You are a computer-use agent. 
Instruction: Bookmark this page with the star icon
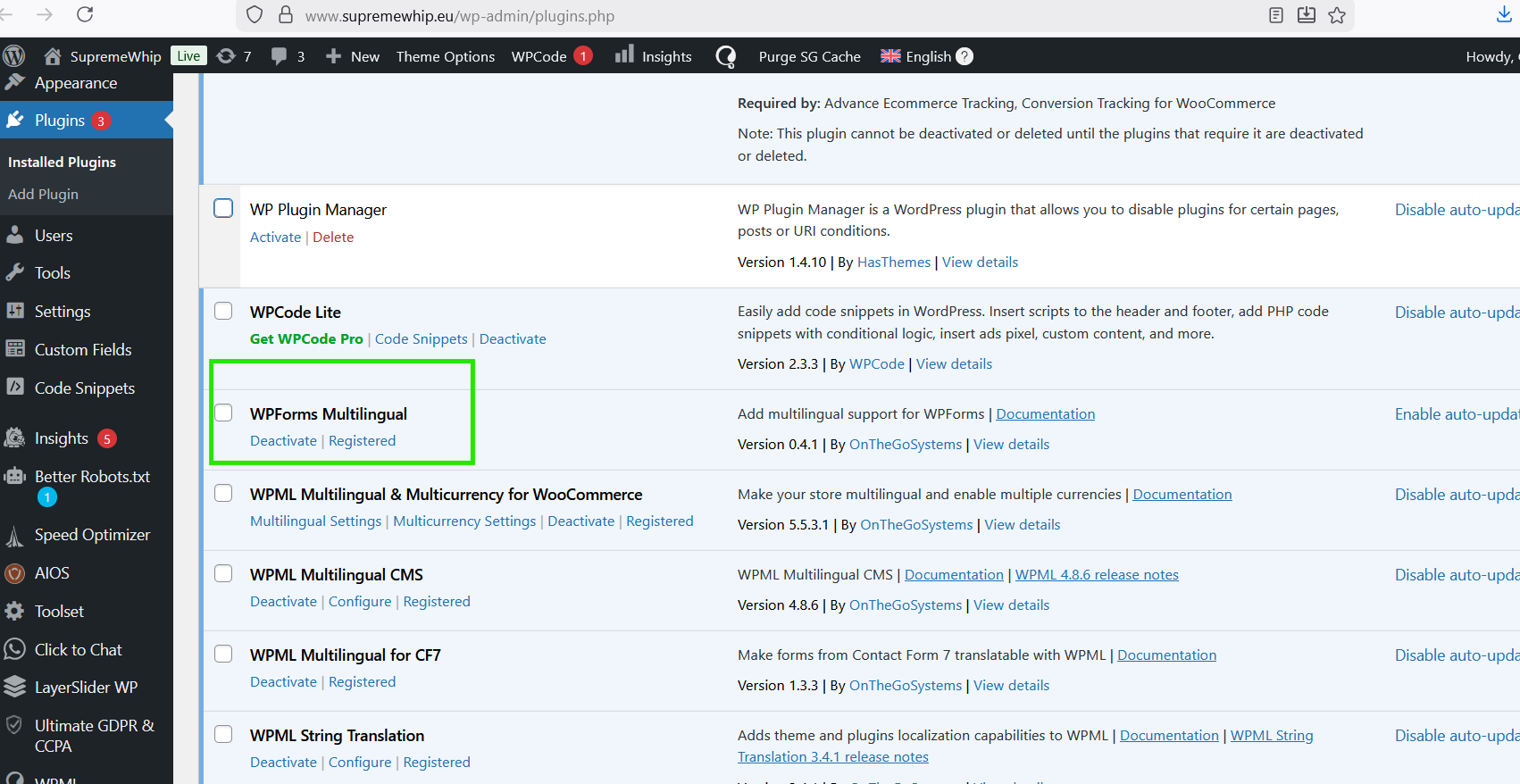[x=1337, y=15]
